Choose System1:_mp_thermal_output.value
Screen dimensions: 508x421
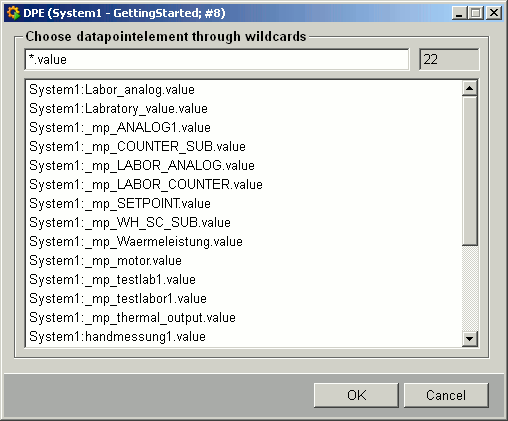pos(244,318)
